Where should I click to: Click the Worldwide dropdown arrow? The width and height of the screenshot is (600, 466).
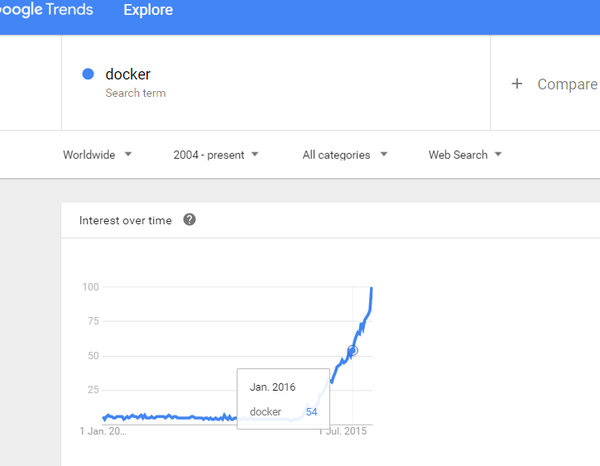(128, 154)
